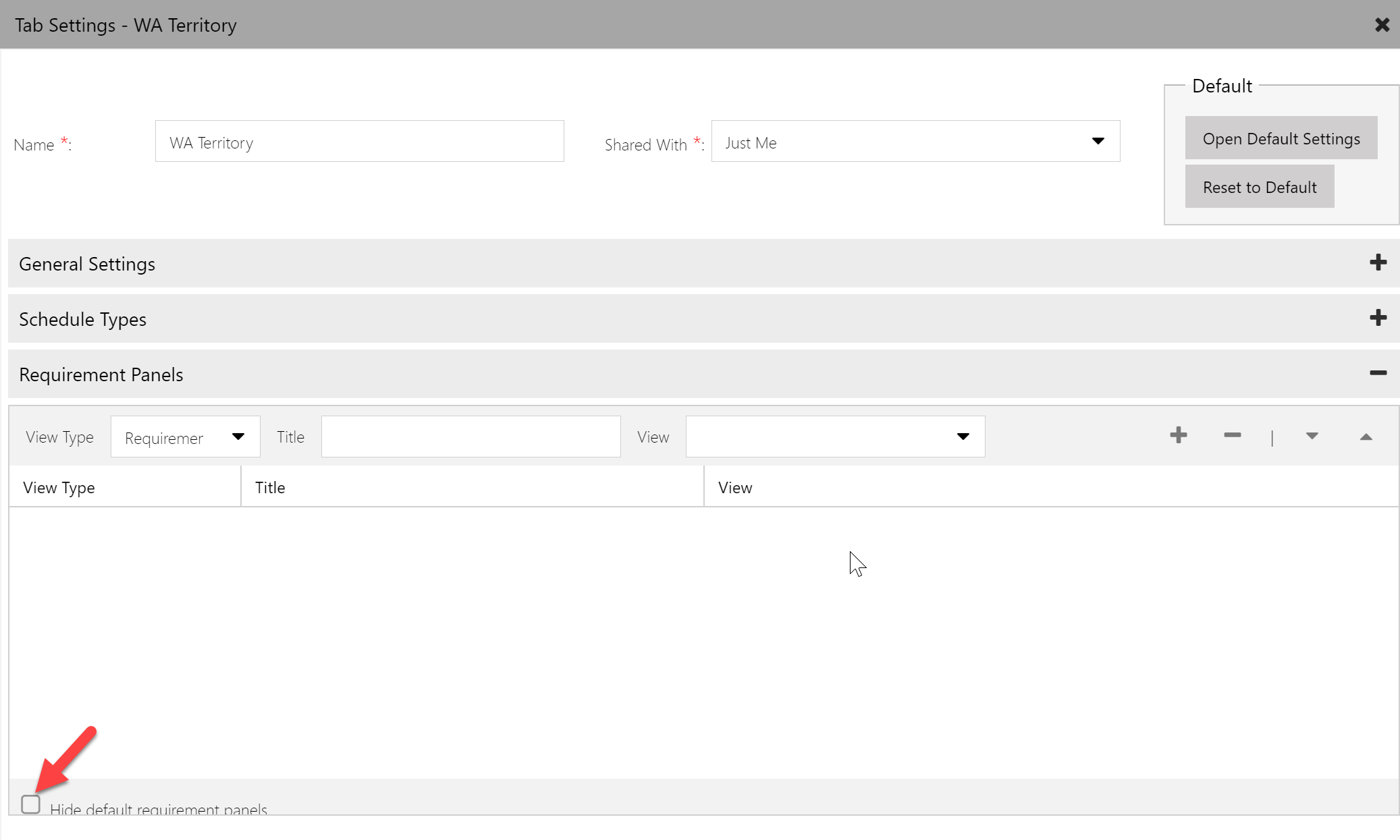Screen dimensions: 1400x840
Task: Enable Hide default requirement panels
Action: pyautogui.click(x=31, y=804)
